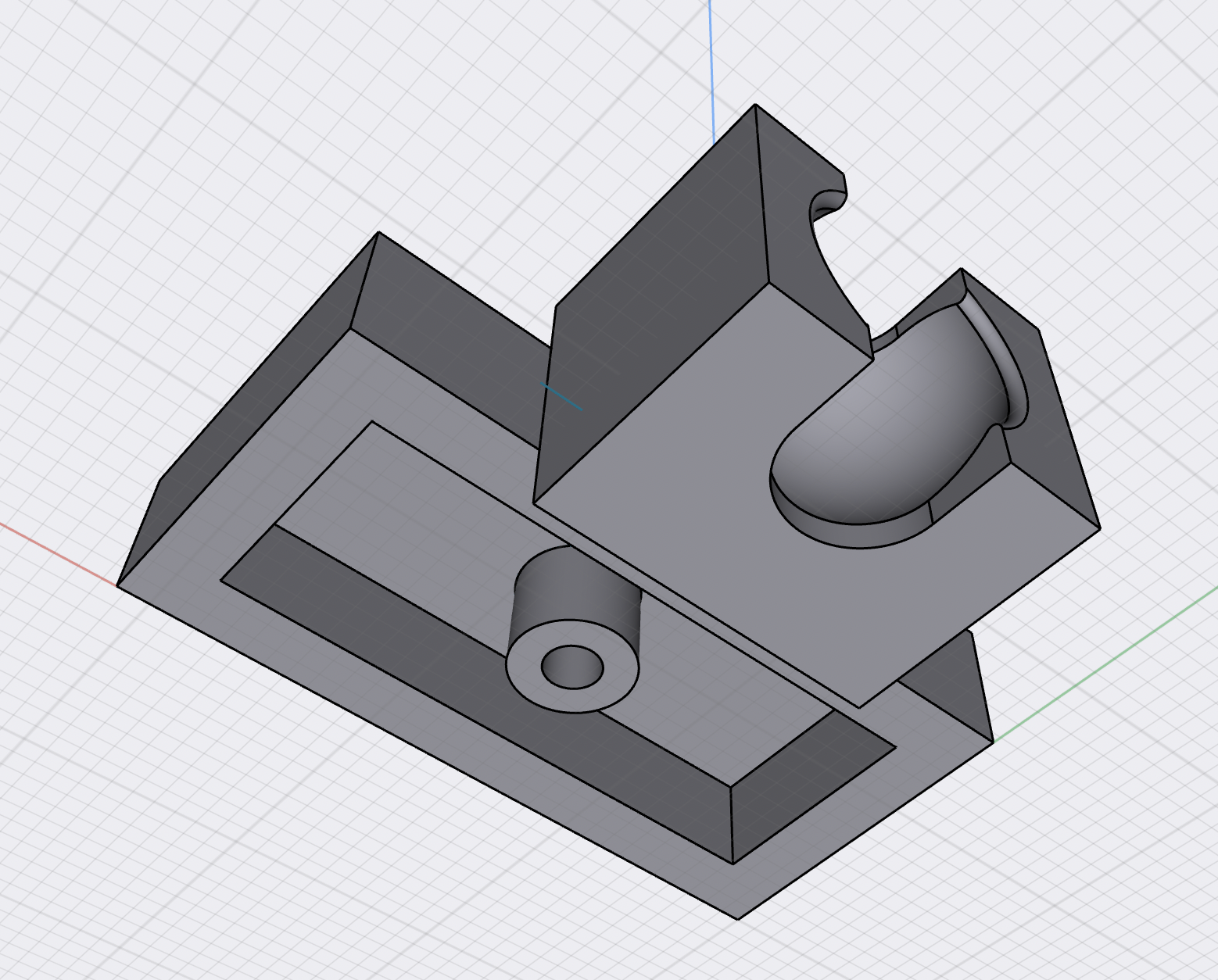This screenshot has width=1218, height=980.
Task: Click the short teal line on the upper block
Action: [x=563, y=397]
